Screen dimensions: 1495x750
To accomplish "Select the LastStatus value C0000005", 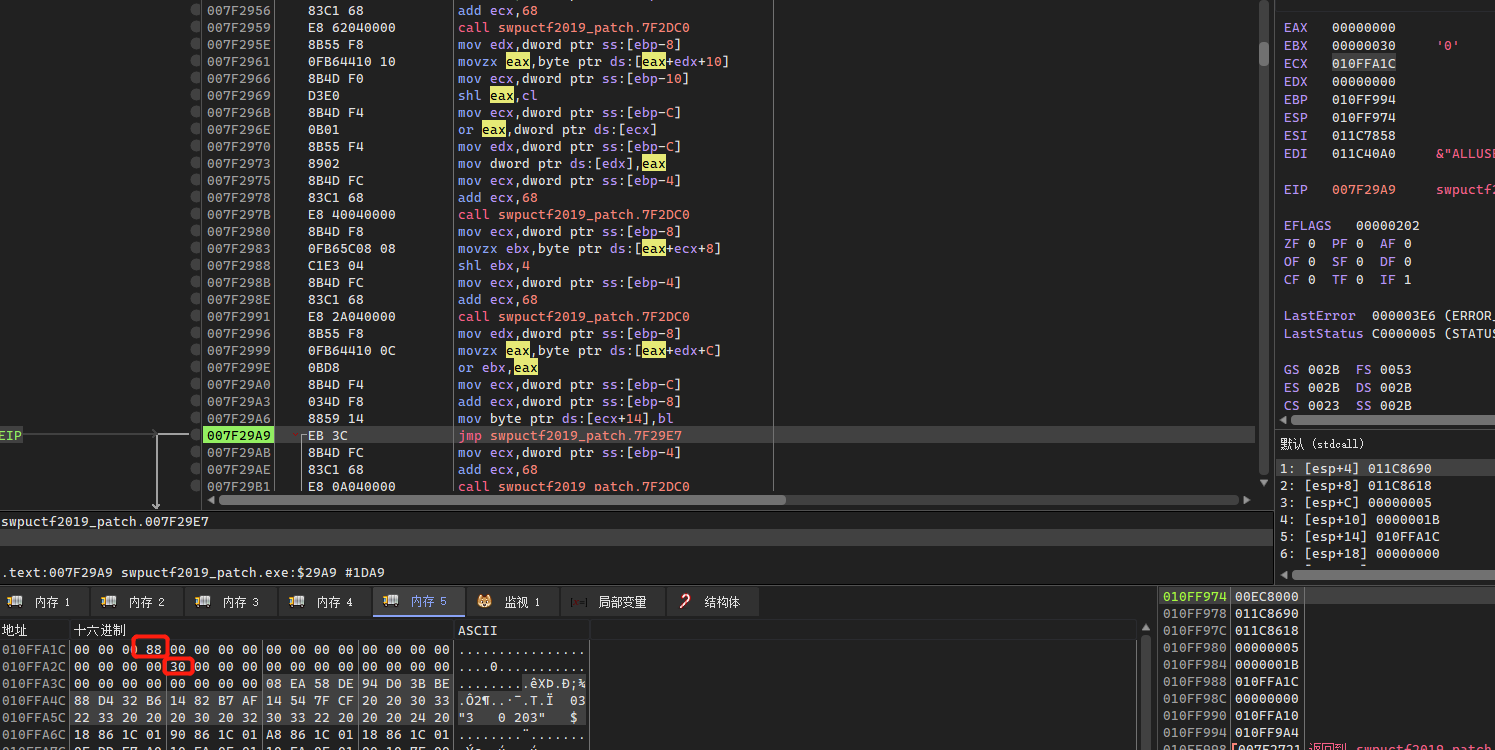I will click(1404, 334).
